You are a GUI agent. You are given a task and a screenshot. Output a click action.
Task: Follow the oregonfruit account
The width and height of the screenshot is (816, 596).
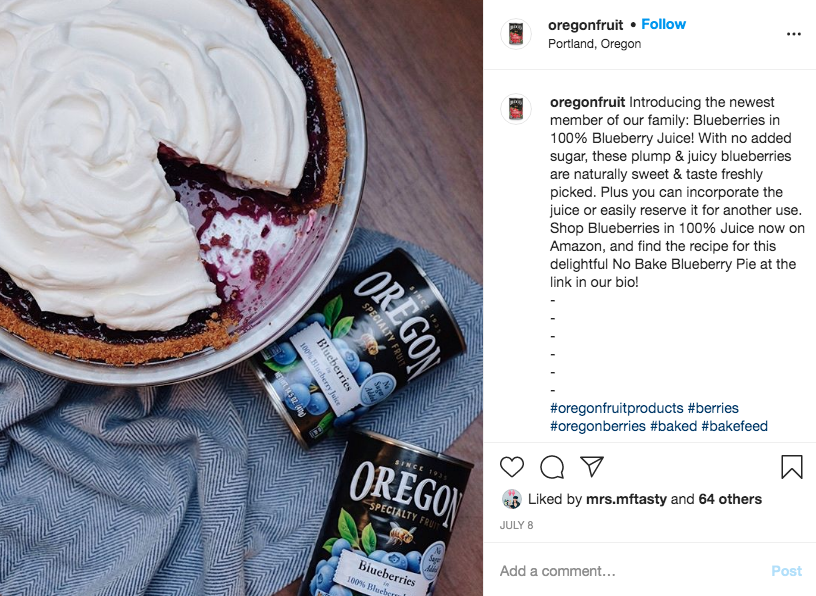pos(664,24)
